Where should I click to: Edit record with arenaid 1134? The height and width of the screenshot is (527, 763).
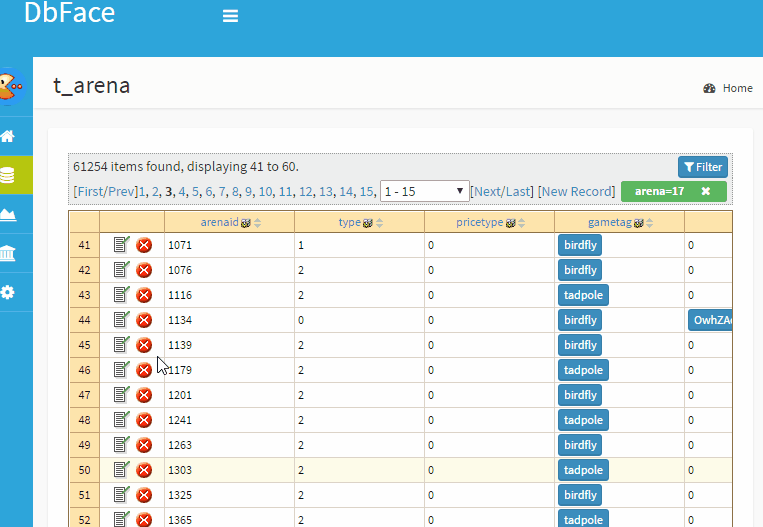pos(121,319)
